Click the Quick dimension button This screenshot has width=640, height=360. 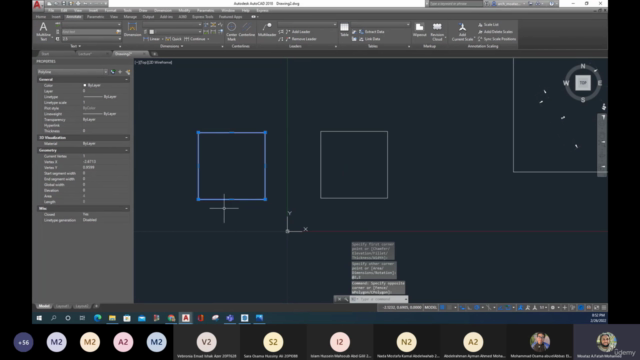point(173,39)
